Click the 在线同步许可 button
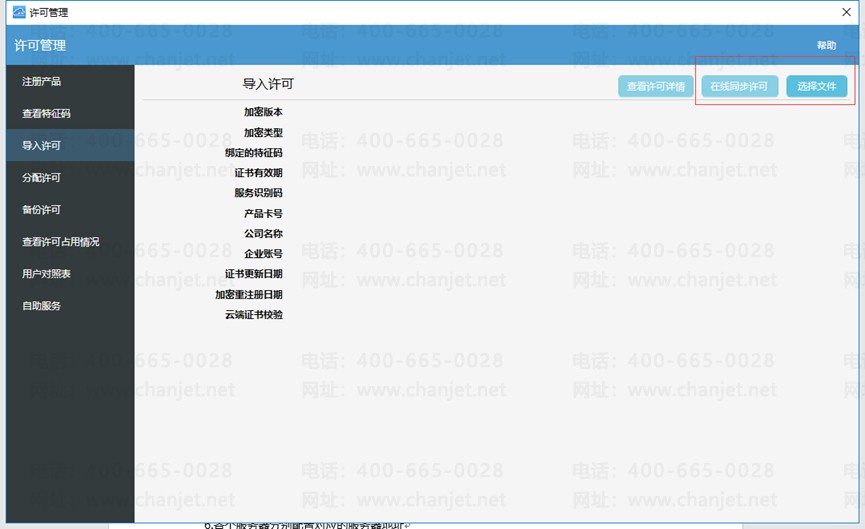Viewport: 865px width, 529px height. coord(739,86)
